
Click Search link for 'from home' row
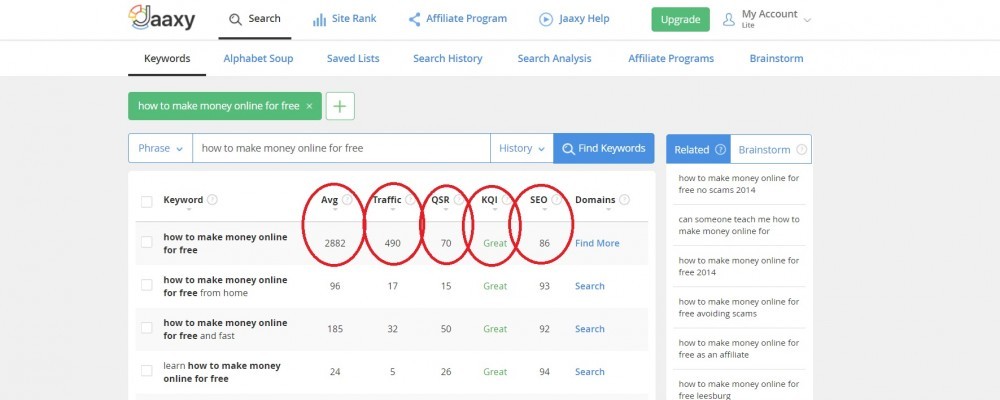pos(589,286)
